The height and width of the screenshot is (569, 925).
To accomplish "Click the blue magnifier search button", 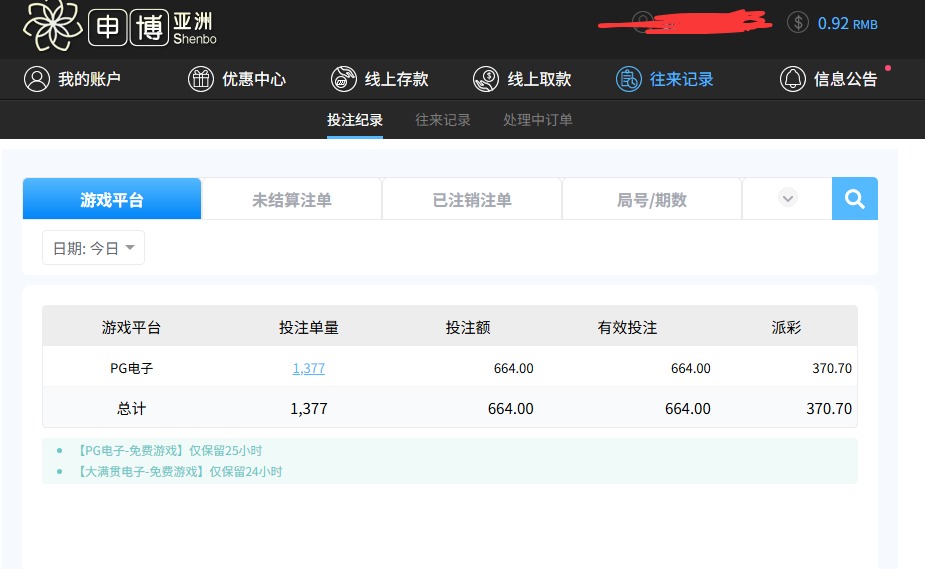I will (x=854, y=199).
